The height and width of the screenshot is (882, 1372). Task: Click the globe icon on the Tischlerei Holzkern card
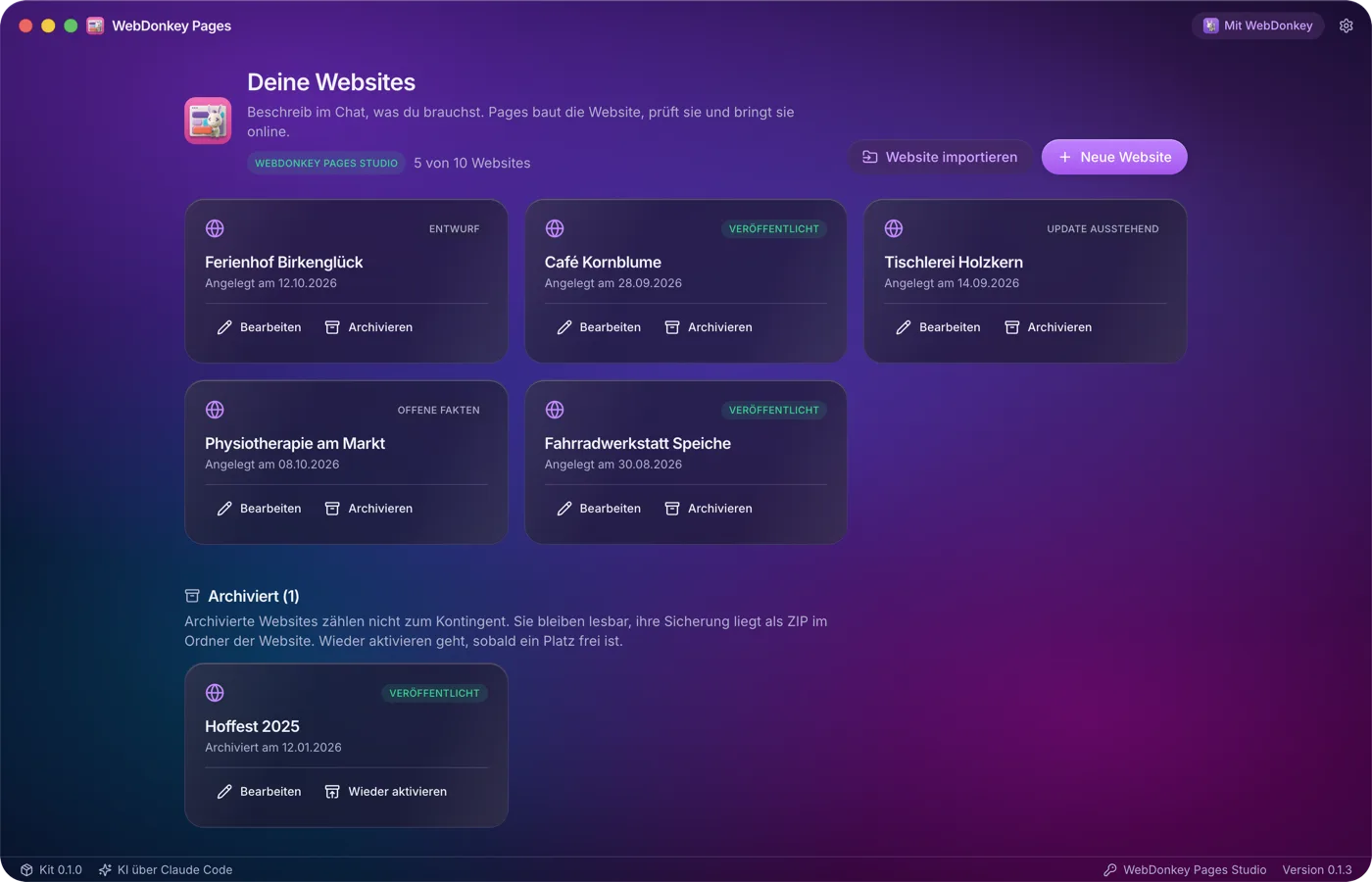[x=894, y=228]
